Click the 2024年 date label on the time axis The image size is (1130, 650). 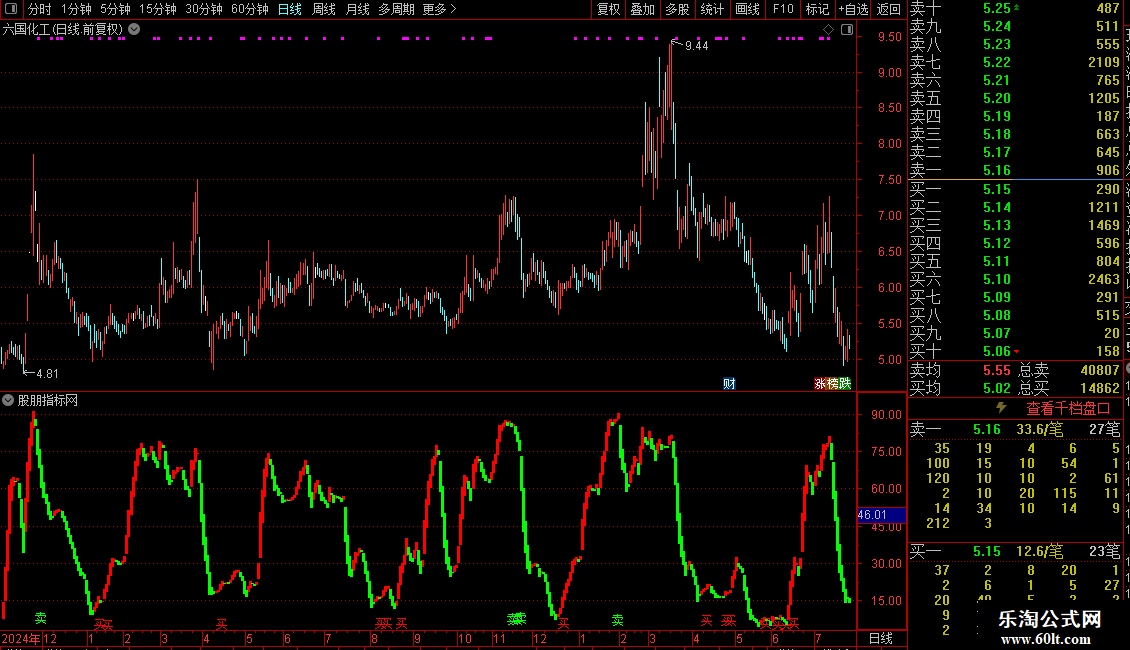21,638
